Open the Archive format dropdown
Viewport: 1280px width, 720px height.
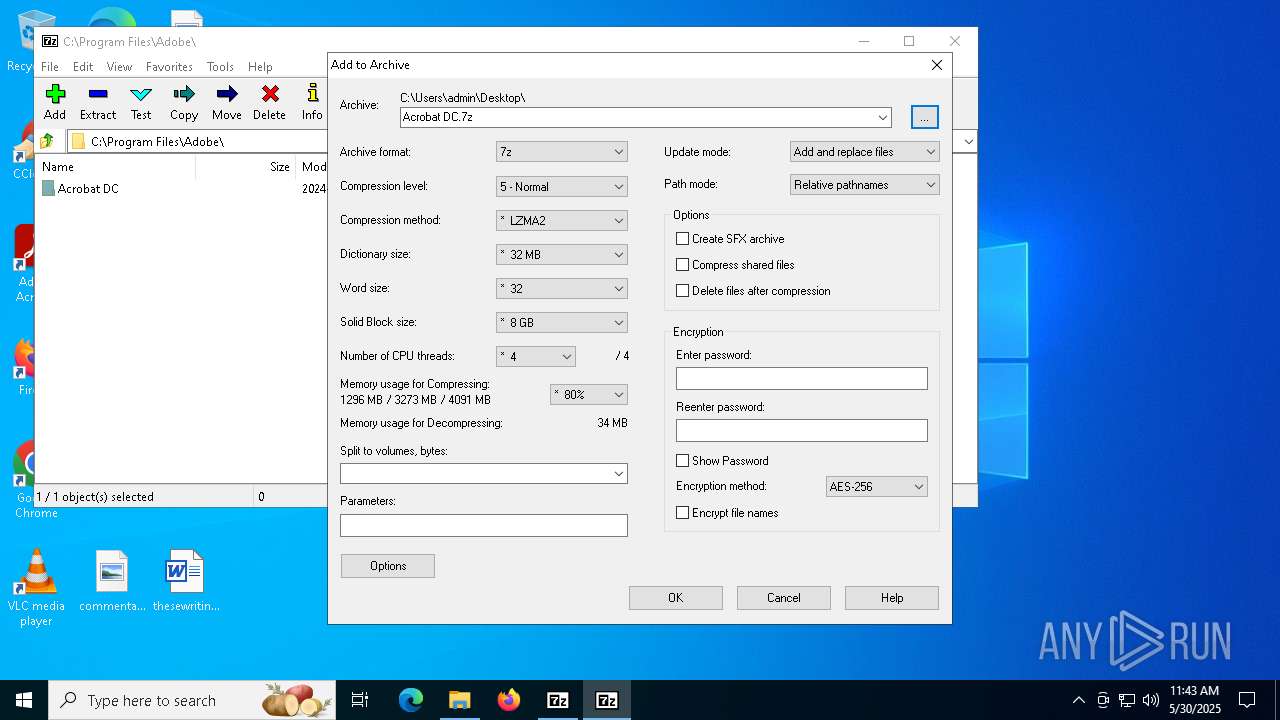[x=562, y=152]
